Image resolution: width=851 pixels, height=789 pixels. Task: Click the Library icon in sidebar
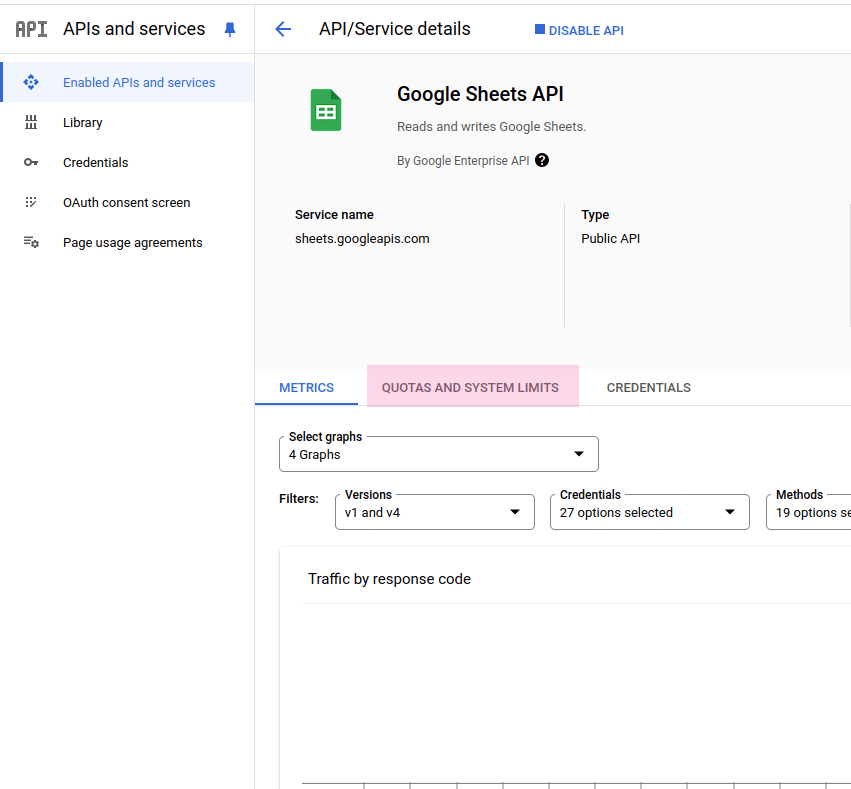tap(31, 122)
